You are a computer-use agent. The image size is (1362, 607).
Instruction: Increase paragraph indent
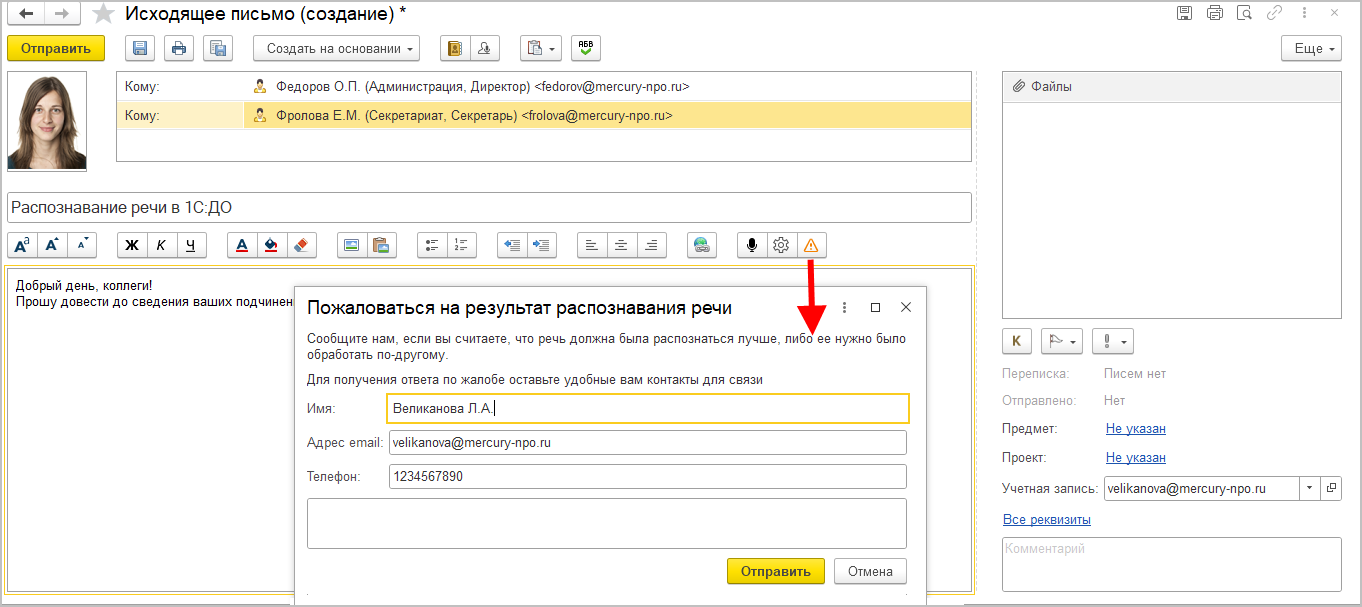tap(542, 245)
